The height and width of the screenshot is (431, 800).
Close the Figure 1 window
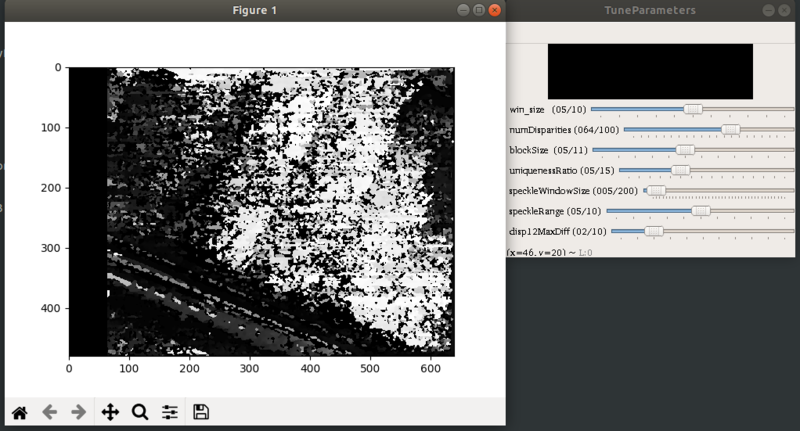coord(493,10)
